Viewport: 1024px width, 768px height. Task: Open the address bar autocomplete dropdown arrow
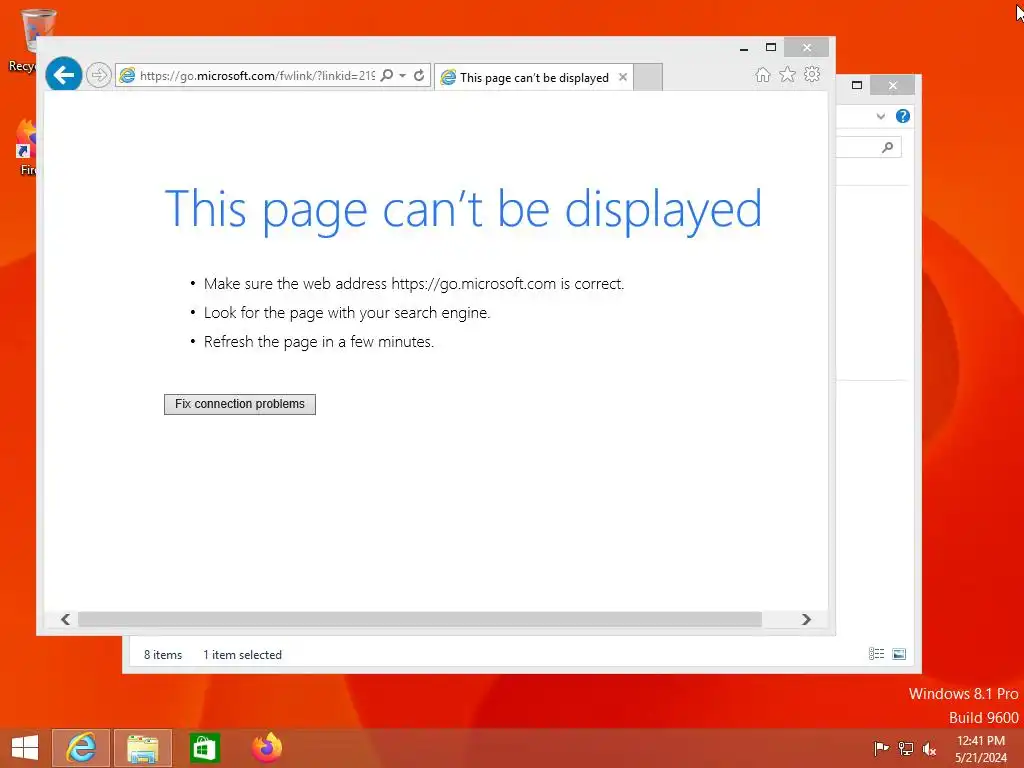click(403, 75)
